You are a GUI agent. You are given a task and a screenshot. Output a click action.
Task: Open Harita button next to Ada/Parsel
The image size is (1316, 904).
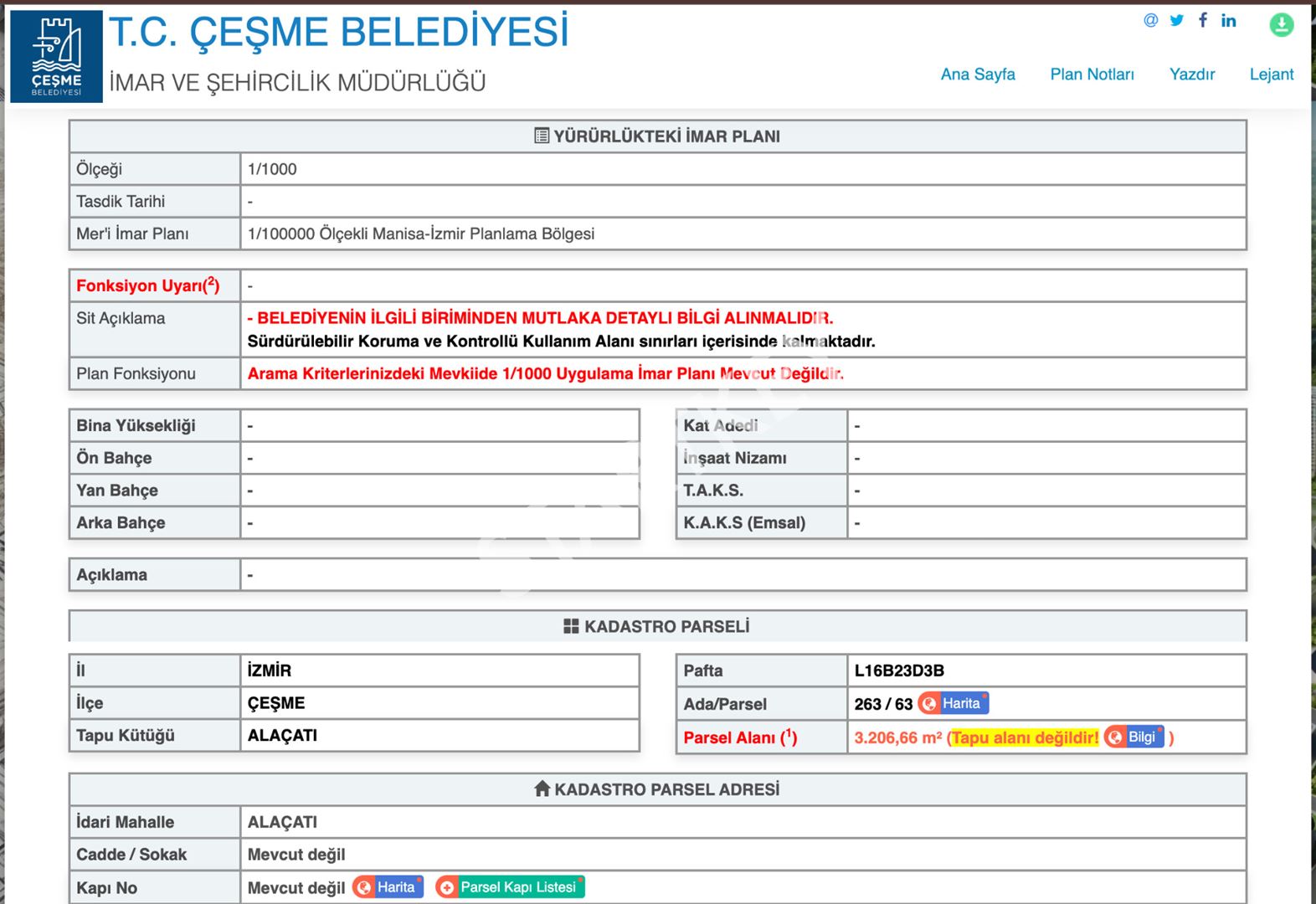click(954, 703)
